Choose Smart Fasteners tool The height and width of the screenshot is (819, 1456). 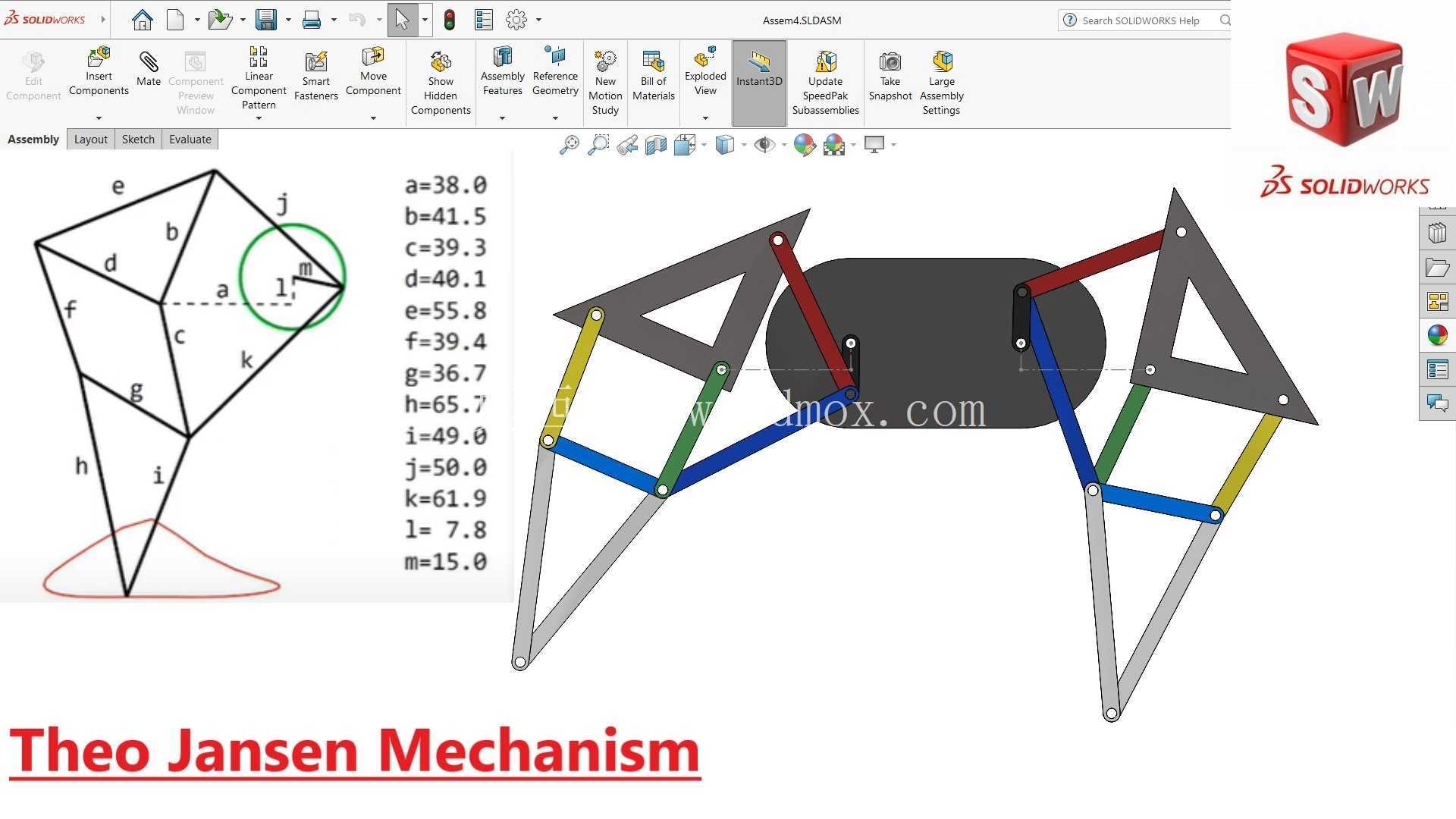click(x=316, y=77)
